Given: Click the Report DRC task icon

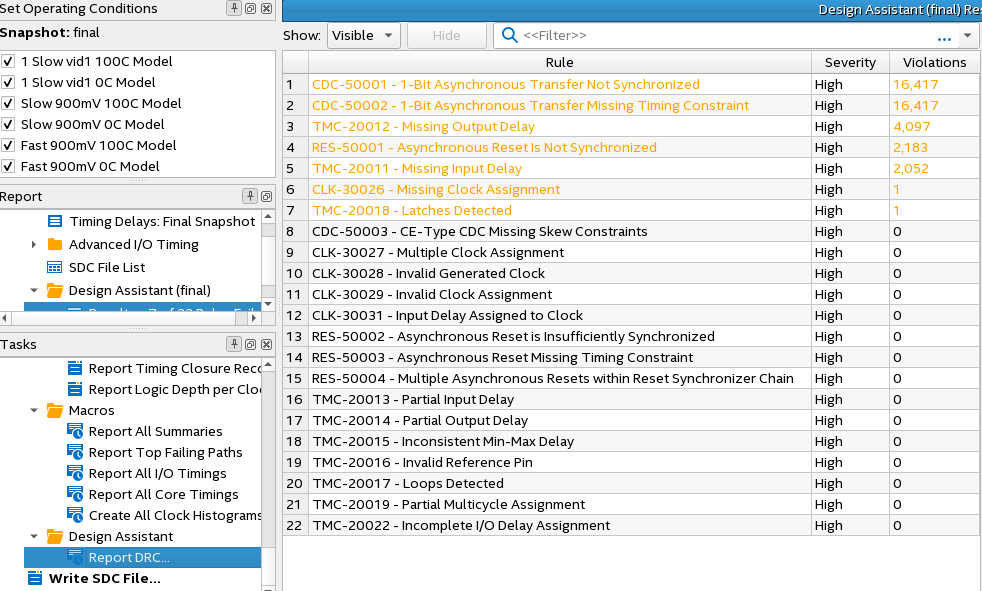Looking at the screenshot, I should tap(75, 557).
